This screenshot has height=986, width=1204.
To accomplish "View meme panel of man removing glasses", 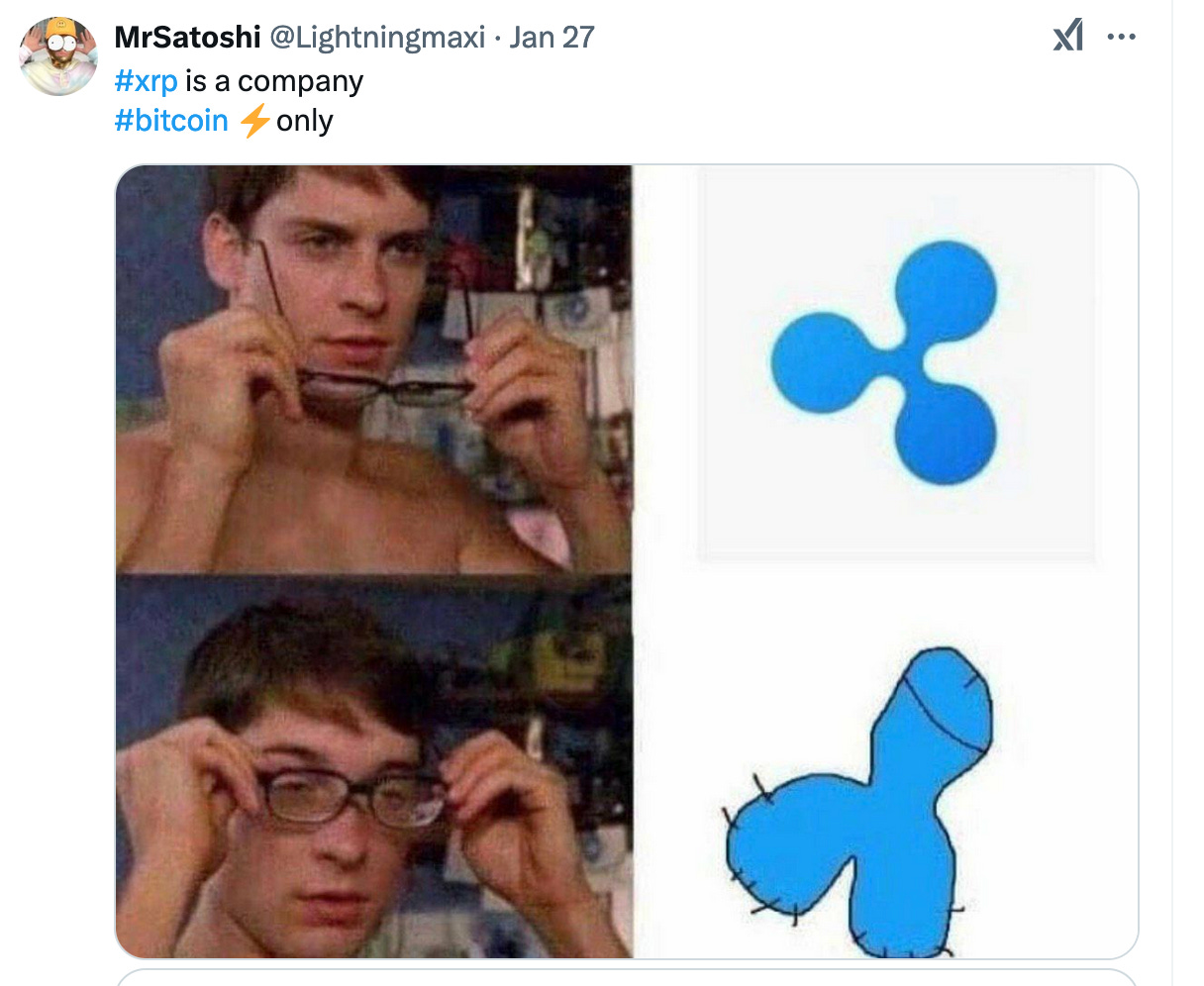I will pyautogui.click(x=374, y=368).
